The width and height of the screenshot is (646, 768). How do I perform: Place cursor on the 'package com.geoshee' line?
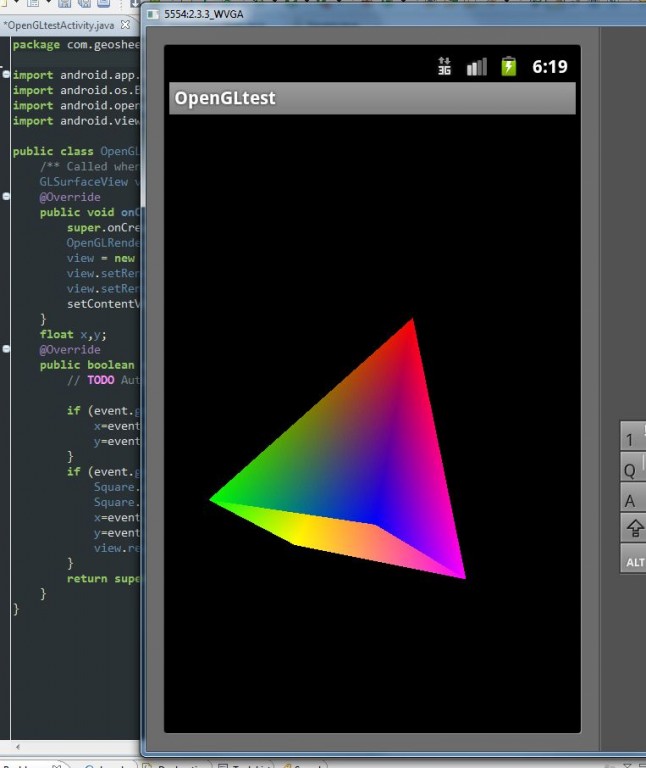(x=76, y=45)
